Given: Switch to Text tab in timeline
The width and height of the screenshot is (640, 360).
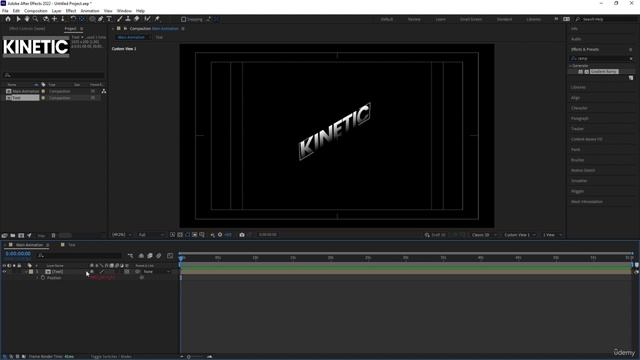Looking at the screenshot, I should click(x=72, y=245).
